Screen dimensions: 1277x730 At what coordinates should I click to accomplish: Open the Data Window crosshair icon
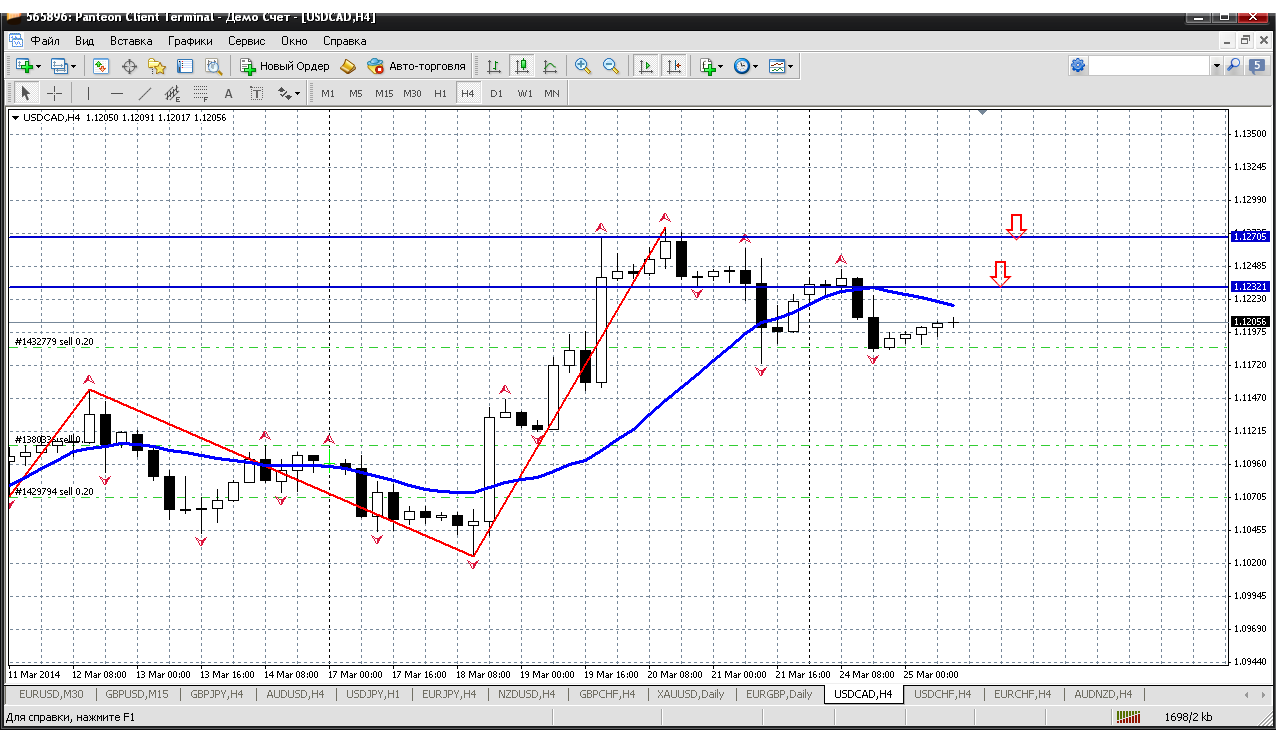pos(129,66)
